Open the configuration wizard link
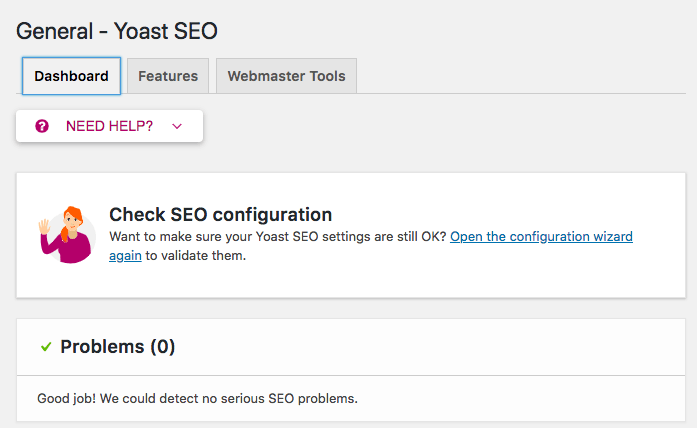The width and height of the screenshot is (697, 428). tap(541, 236)
